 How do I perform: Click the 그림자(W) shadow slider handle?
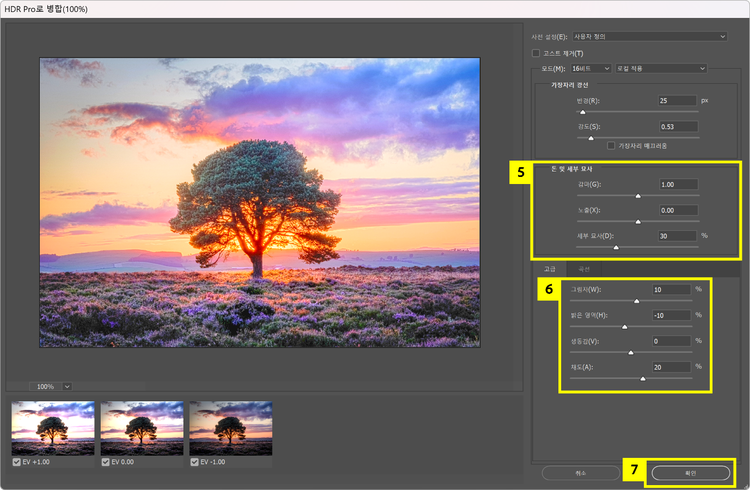(636, 301)
